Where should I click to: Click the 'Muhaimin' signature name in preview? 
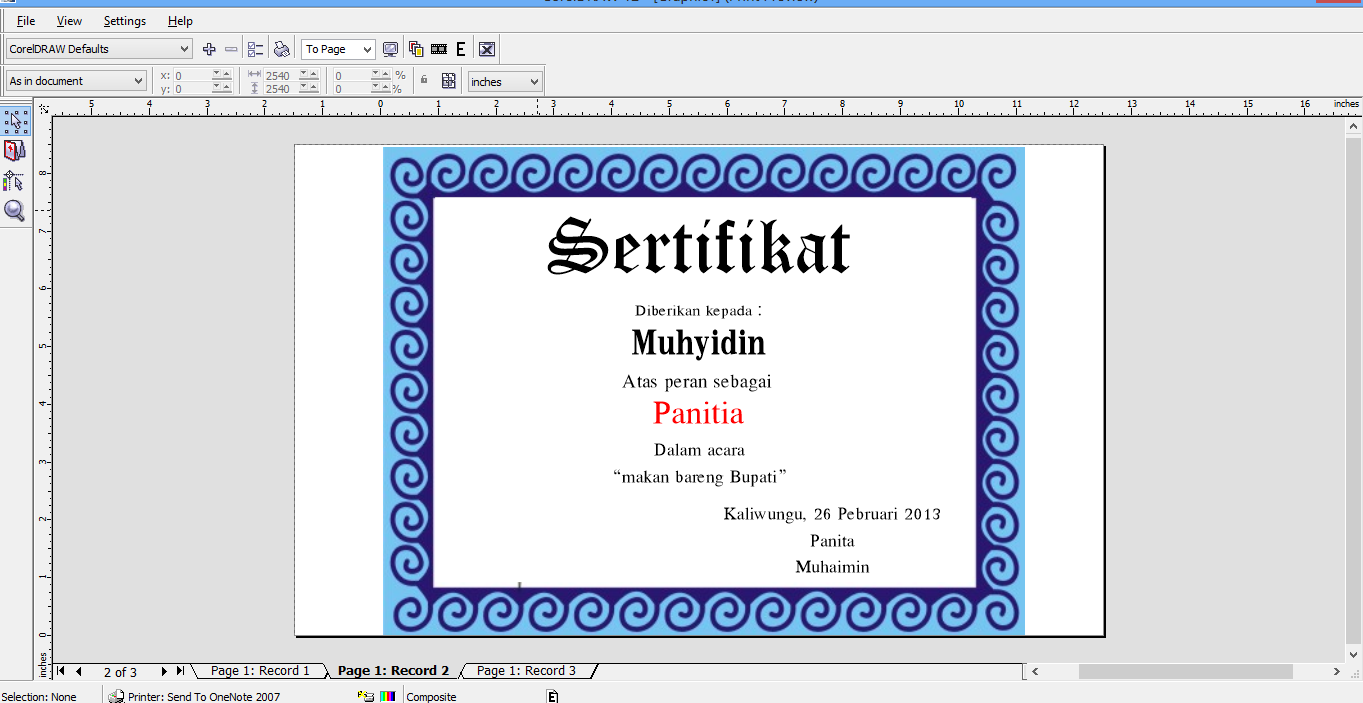pyautogui.click(x=832, y=567)
